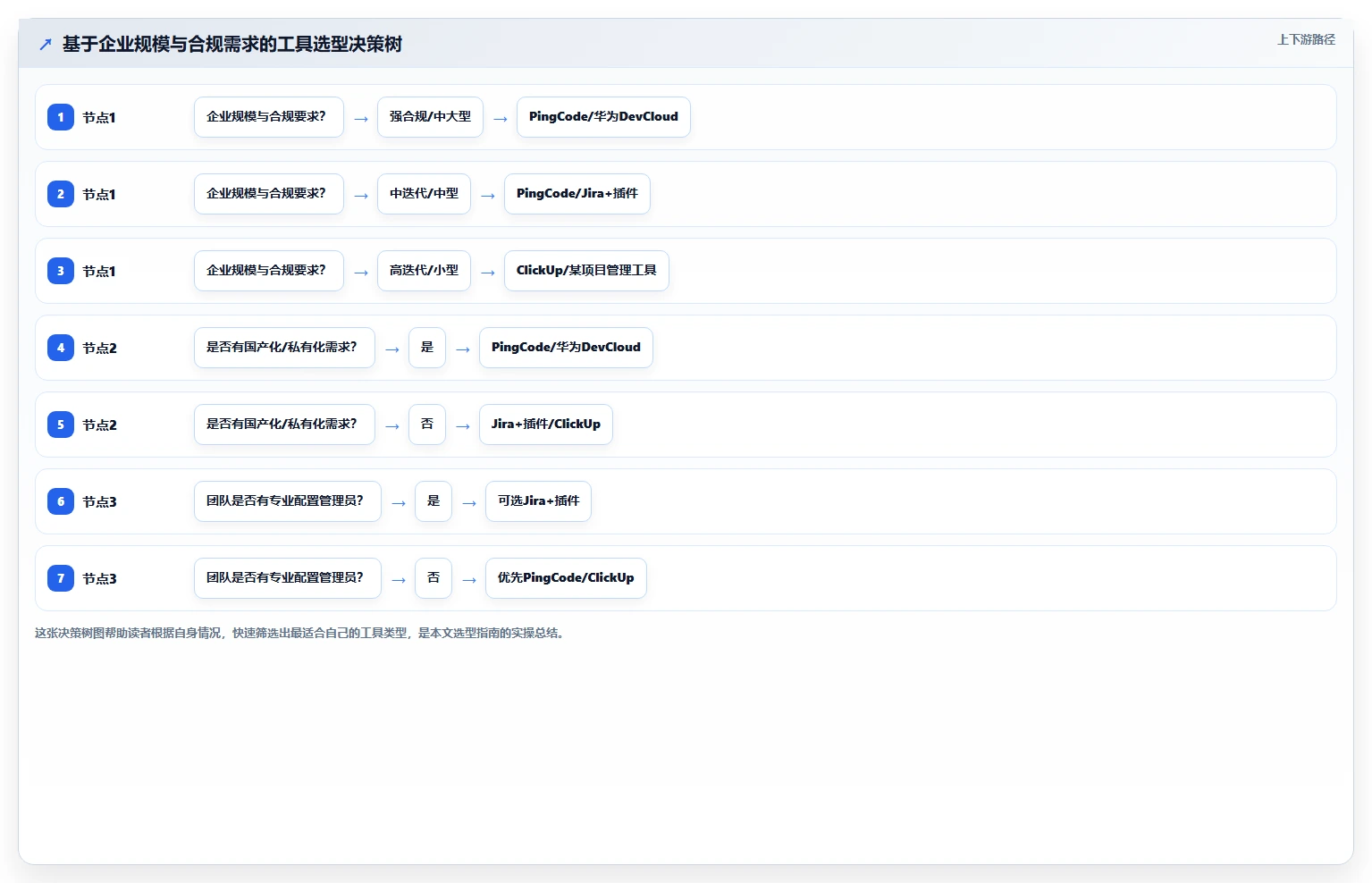Click the 节点2 label in row 4
Image resolution: width=1372 pixels, height=883 pixels.
pyautogui.click(x=100, y=349)
